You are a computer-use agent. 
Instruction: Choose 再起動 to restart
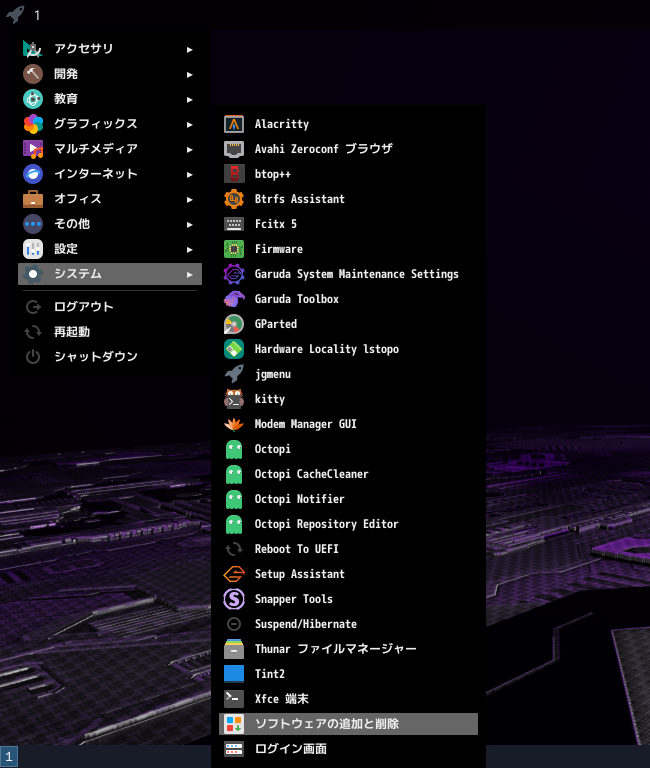110,332
